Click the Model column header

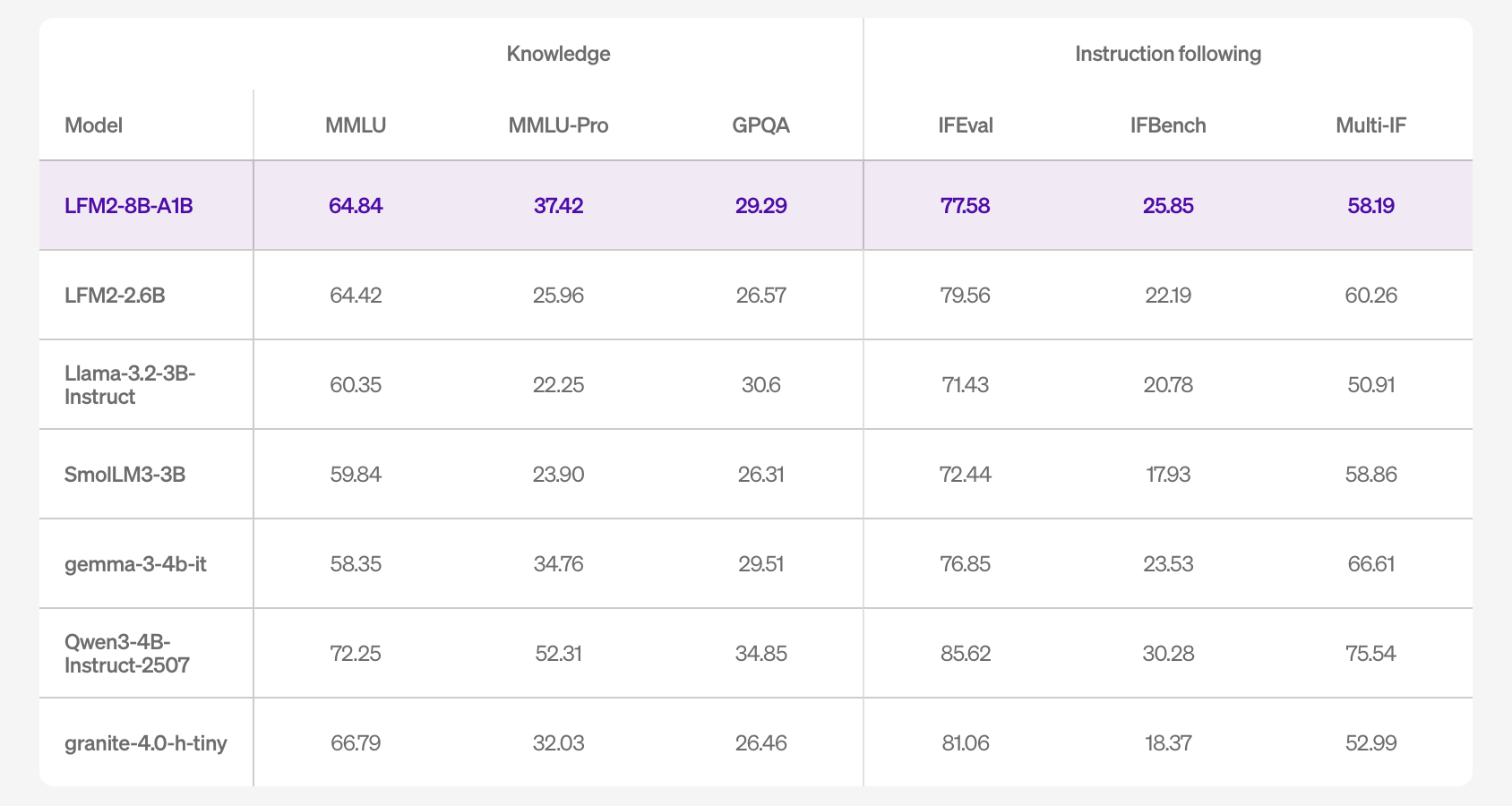tap(93, 125)
